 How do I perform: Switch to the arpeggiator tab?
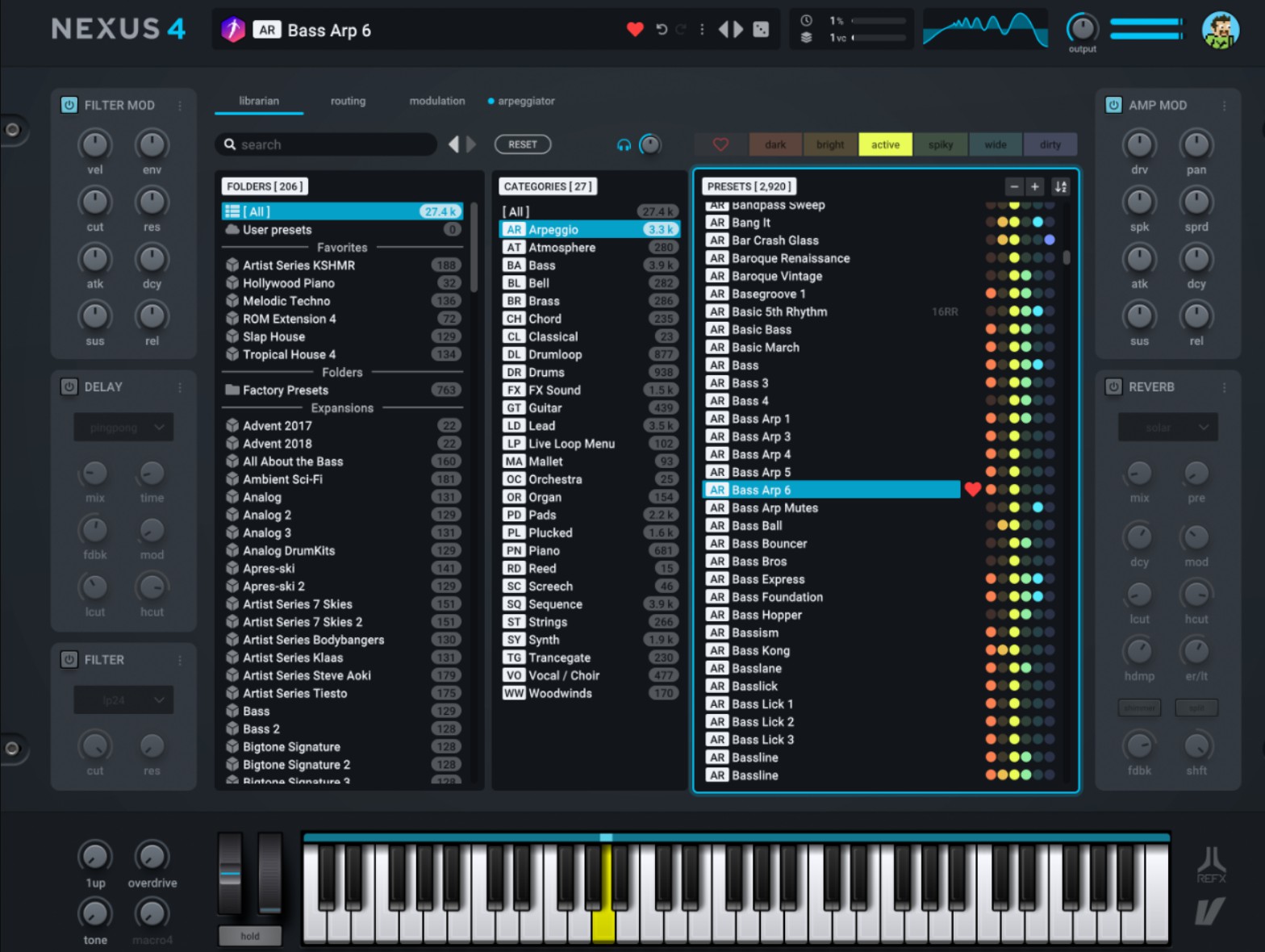click(521, 101)
